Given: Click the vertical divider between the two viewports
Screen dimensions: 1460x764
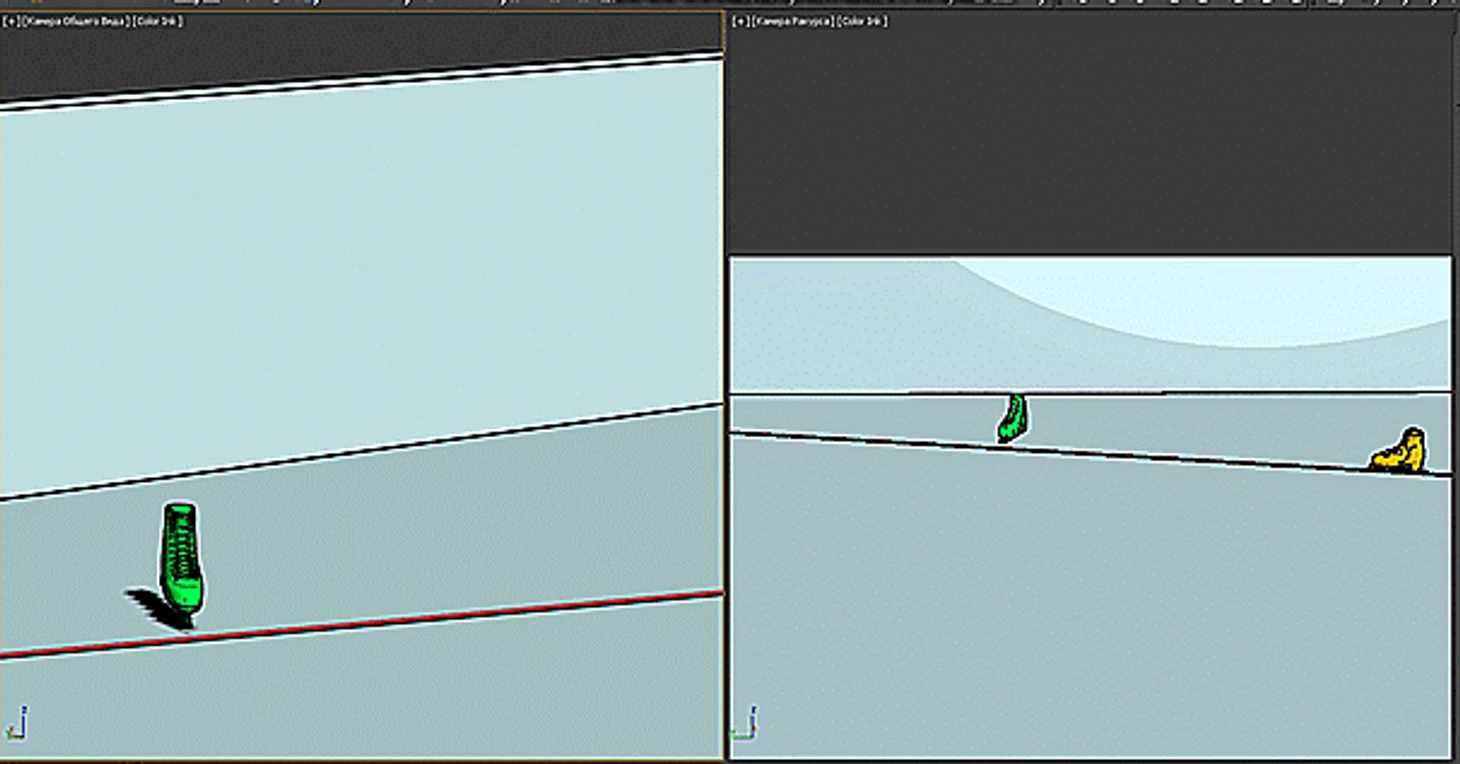Looking at the screenshot, I should 726,400.
